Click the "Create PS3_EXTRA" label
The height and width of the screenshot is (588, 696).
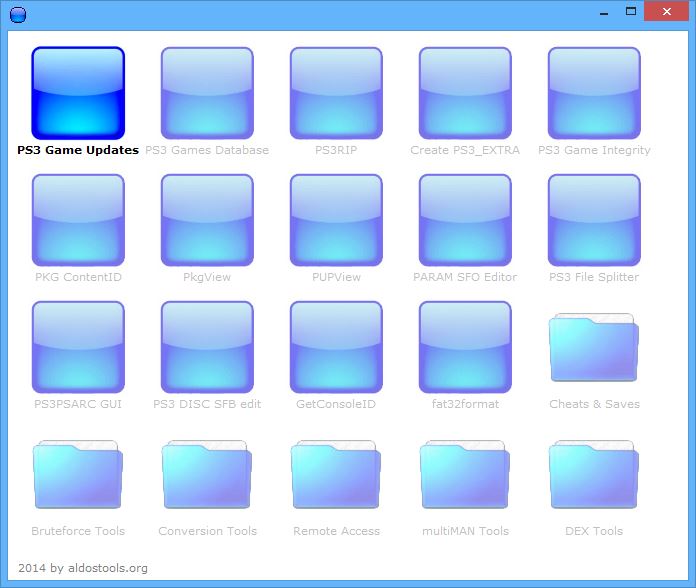coord(465,150)
